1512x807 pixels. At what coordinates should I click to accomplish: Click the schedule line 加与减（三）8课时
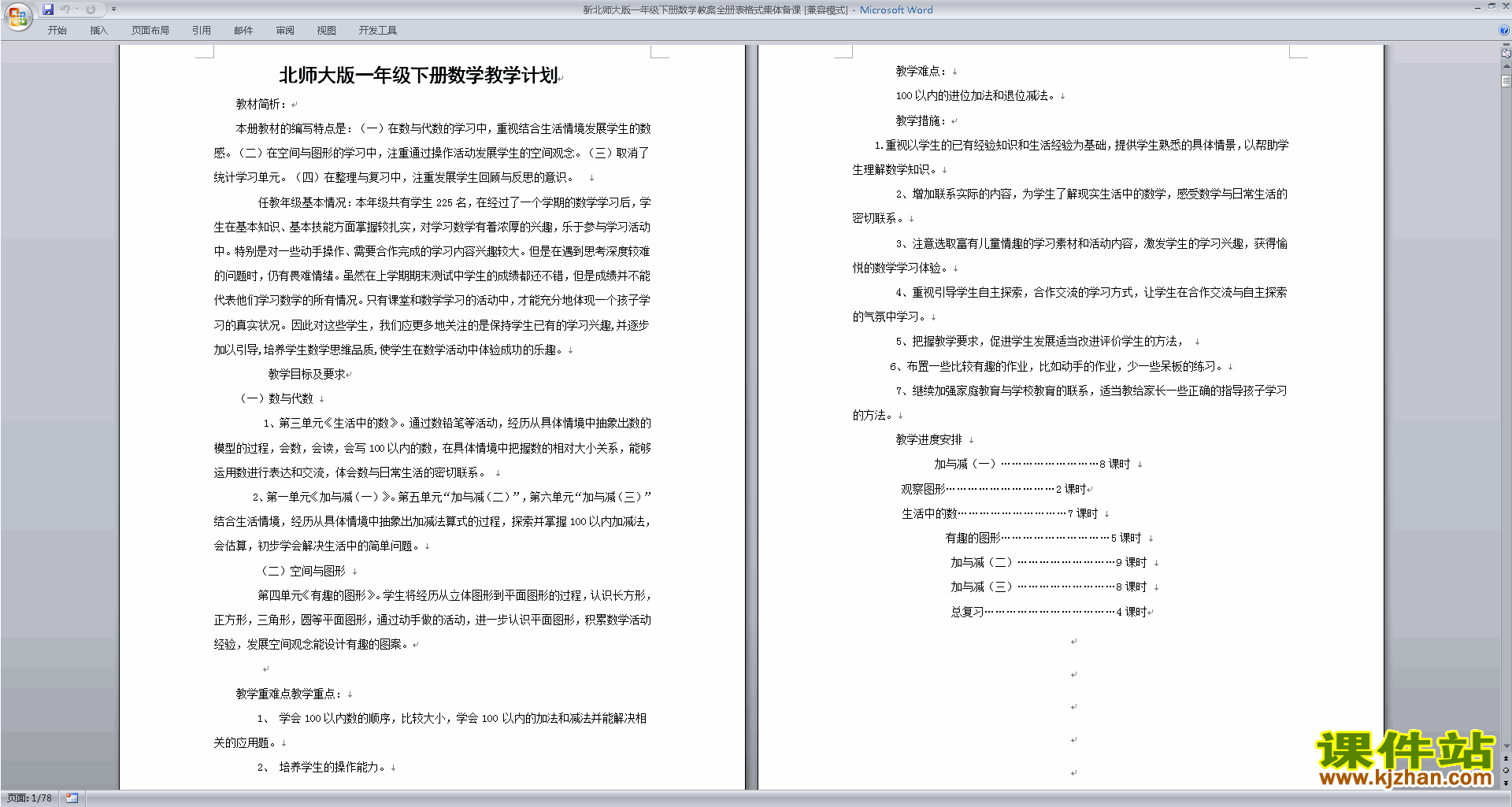pyautogui.click(x=1049, y=587)
